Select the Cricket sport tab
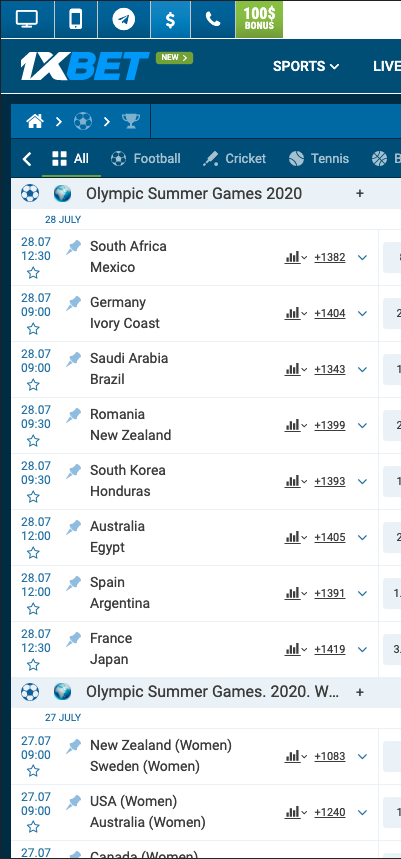This screenshot has height=859, width=401. click(x=234, y=159)
